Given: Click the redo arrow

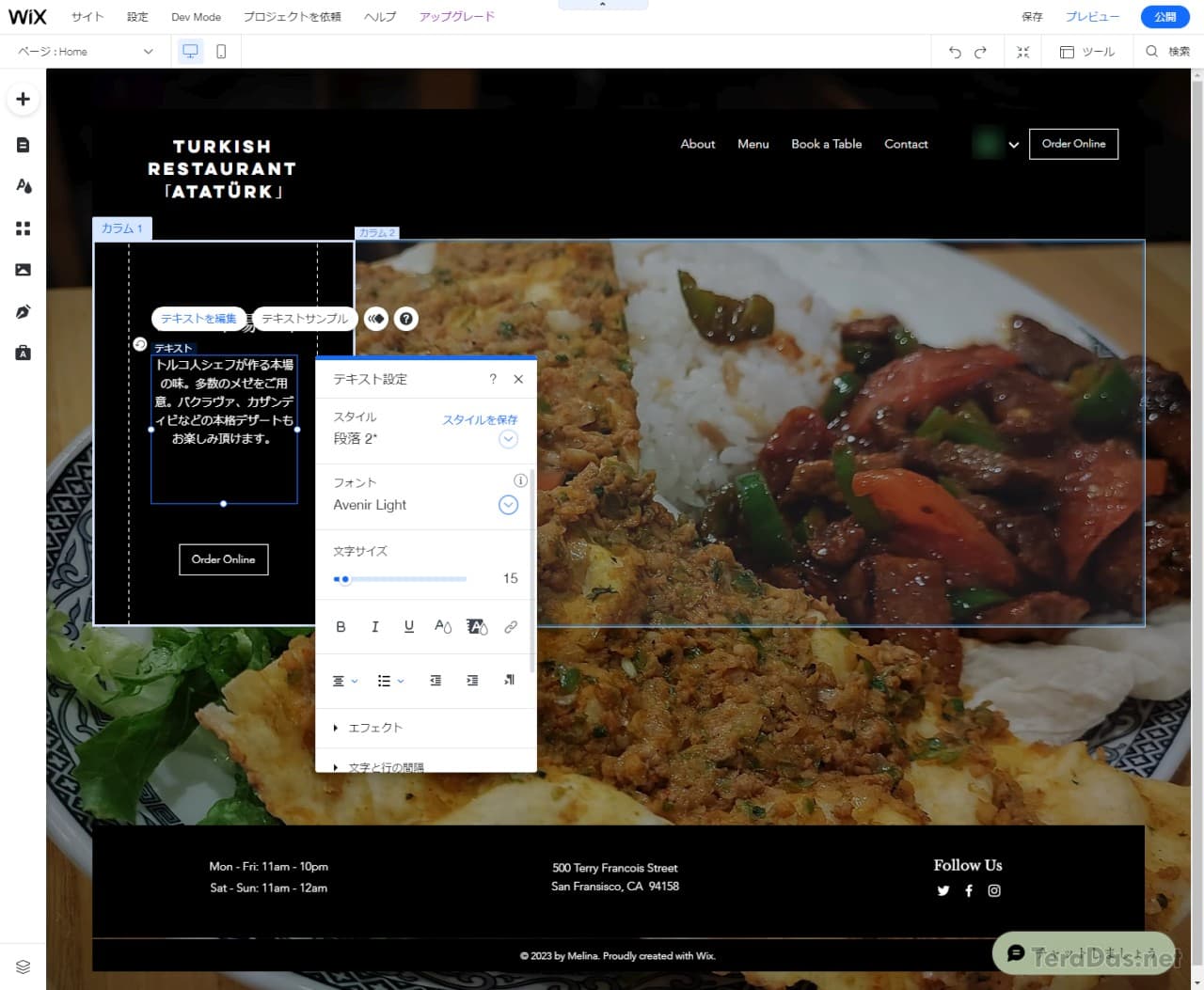Looking at the screenshot, I should point(980,52).
